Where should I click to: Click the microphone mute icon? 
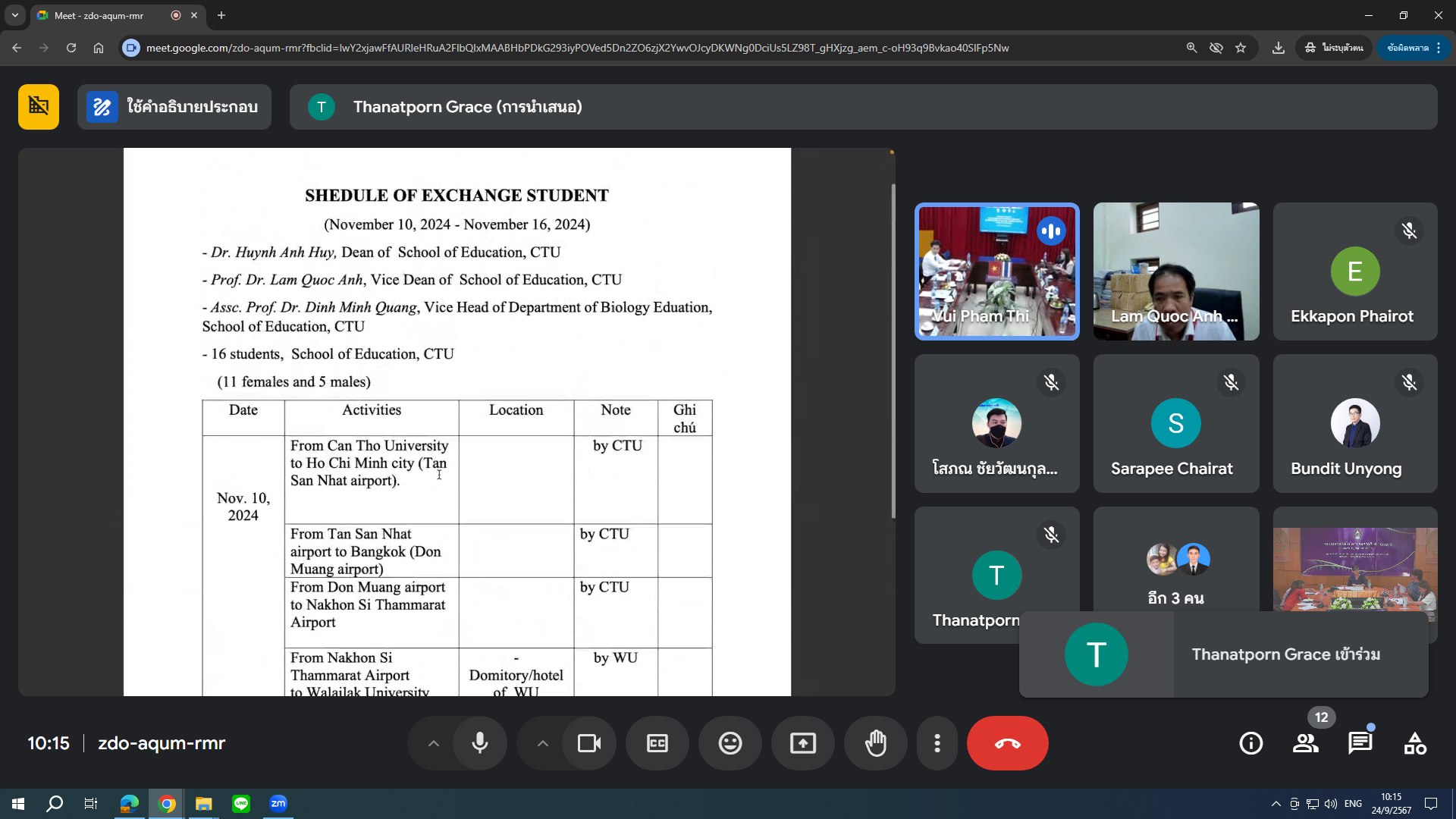click(x=479, y=743)
